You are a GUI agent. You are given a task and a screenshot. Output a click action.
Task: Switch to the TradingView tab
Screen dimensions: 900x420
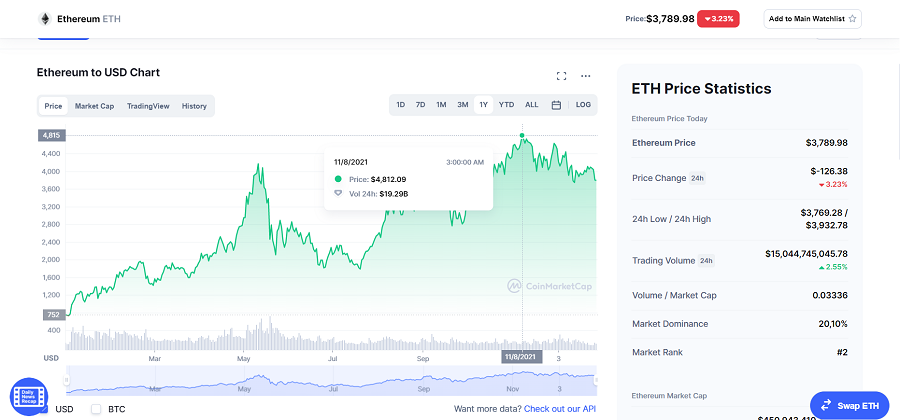tap(148, 106)
